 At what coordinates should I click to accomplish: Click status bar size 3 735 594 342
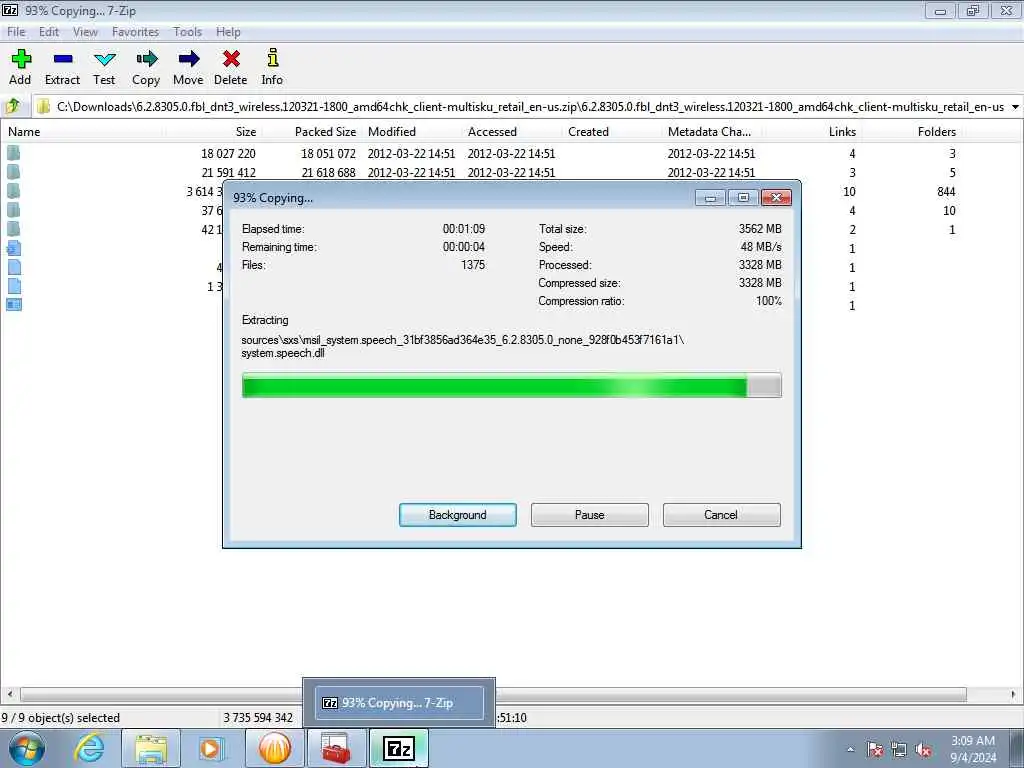click(258, 718)
